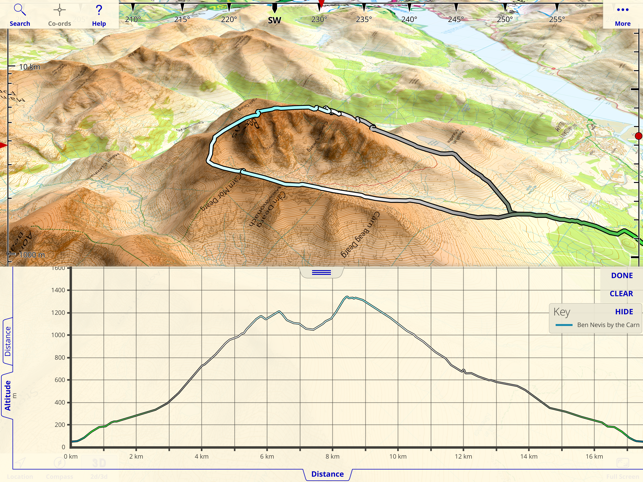
Task: Switch to the vertical Distance tab
Action: pos(7,341)
